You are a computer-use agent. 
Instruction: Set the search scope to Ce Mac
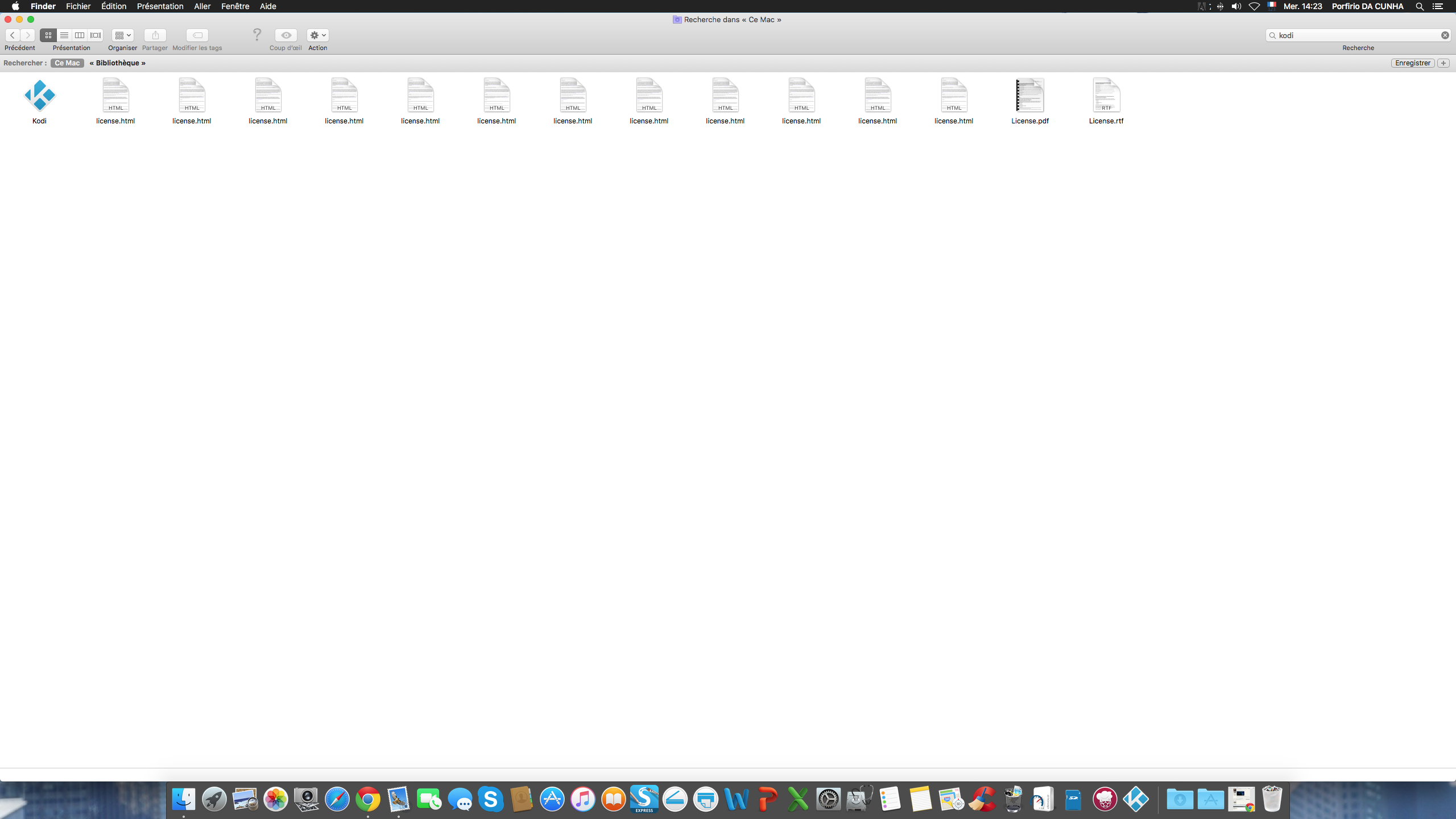pyautogui.click(x=67, y=63)
